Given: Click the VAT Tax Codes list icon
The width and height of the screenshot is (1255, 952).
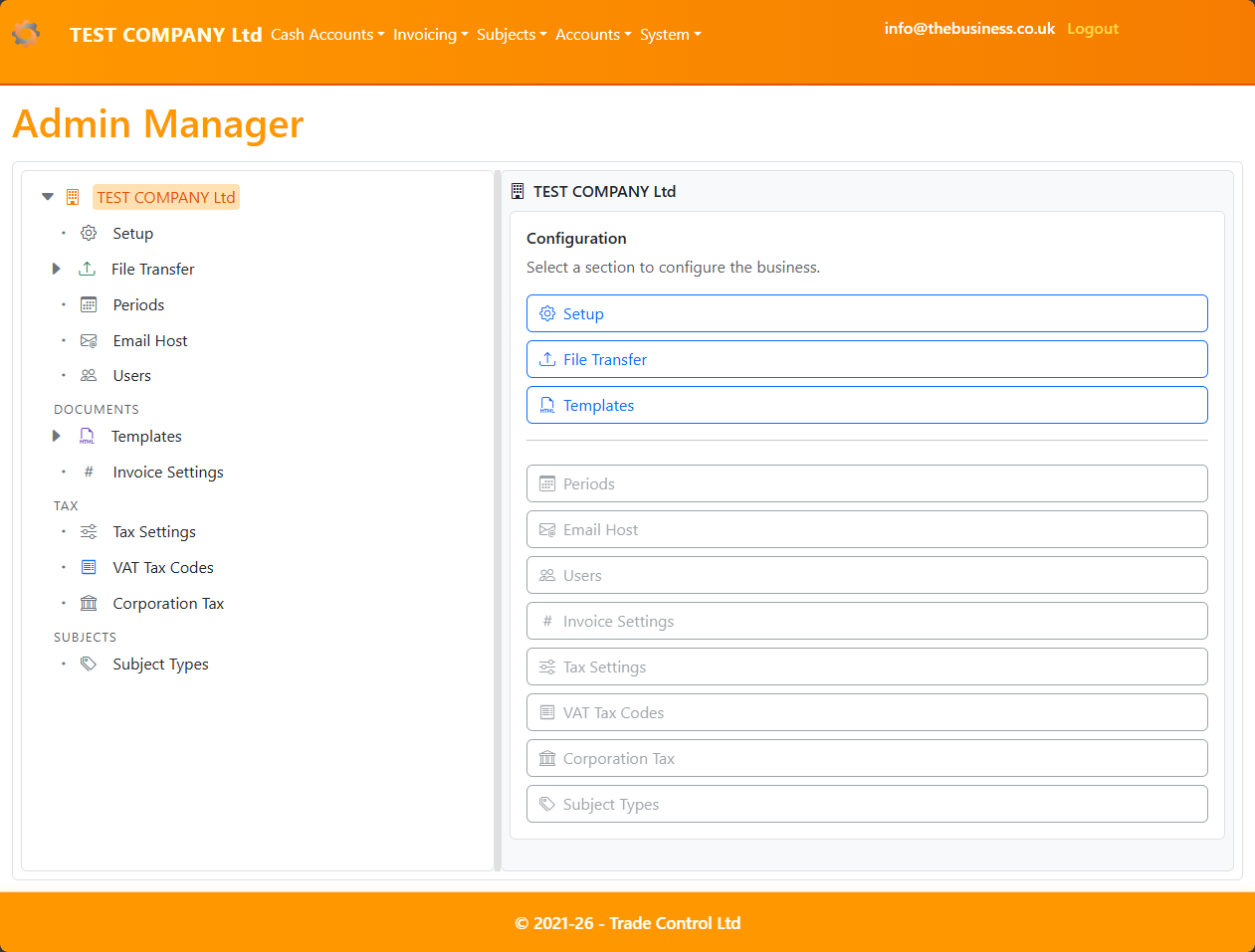Looking at the screenshot, I should pyautogui.click(x=88, y=567).
